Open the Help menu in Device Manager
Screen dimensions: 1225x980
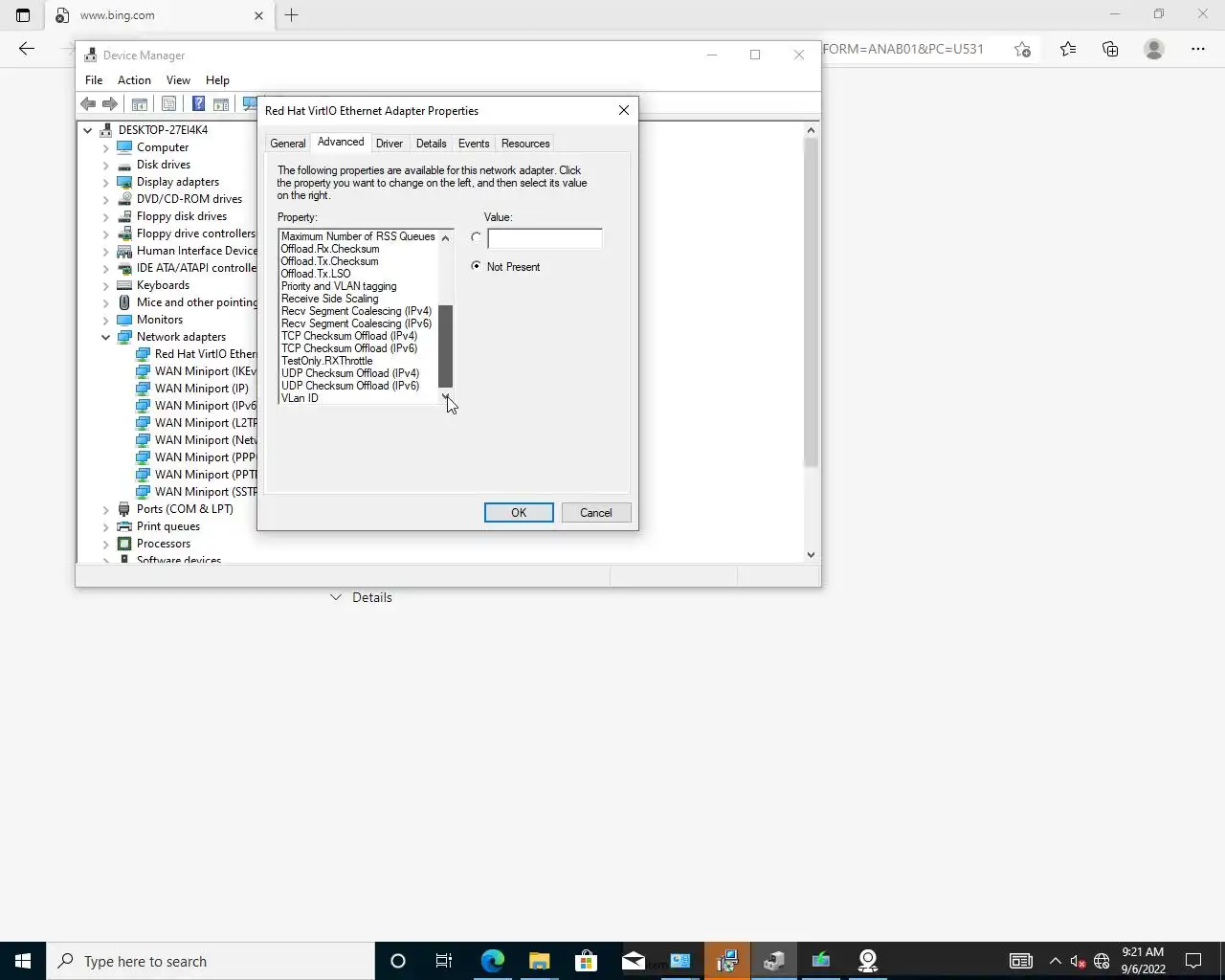[217, 80]
